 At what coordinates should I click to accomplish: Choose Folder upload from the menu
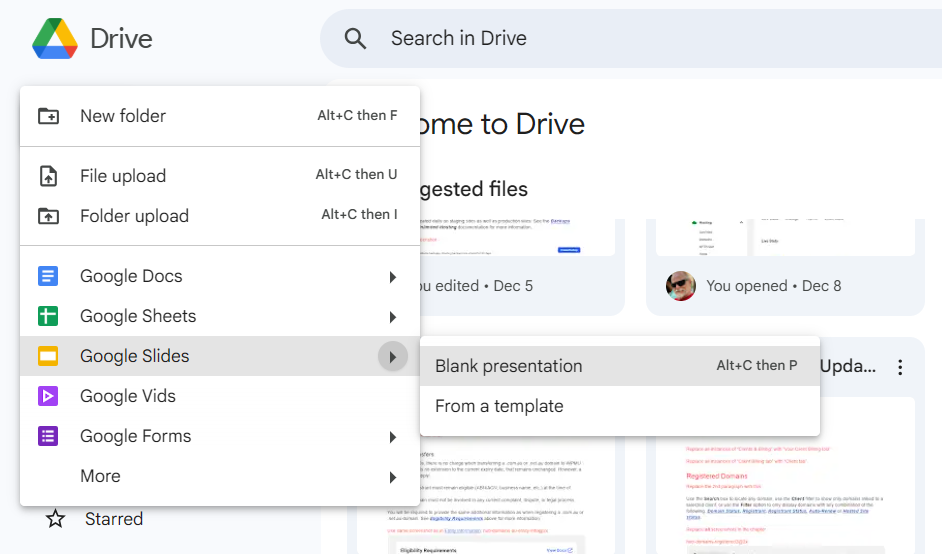(x=220, y=216)
